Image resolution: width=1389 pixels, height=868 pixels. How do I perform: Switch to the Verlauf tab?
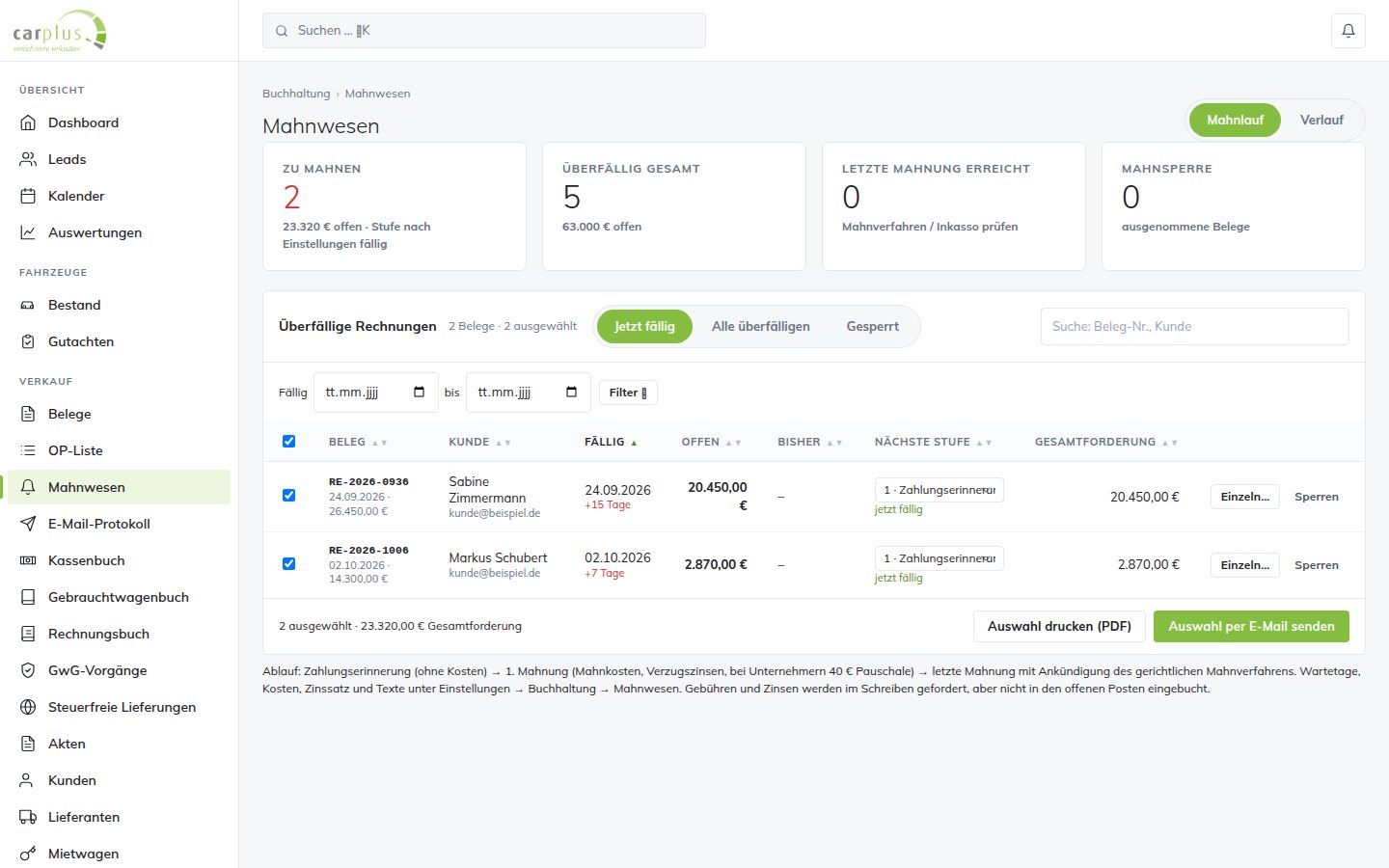pos(1321,121)
